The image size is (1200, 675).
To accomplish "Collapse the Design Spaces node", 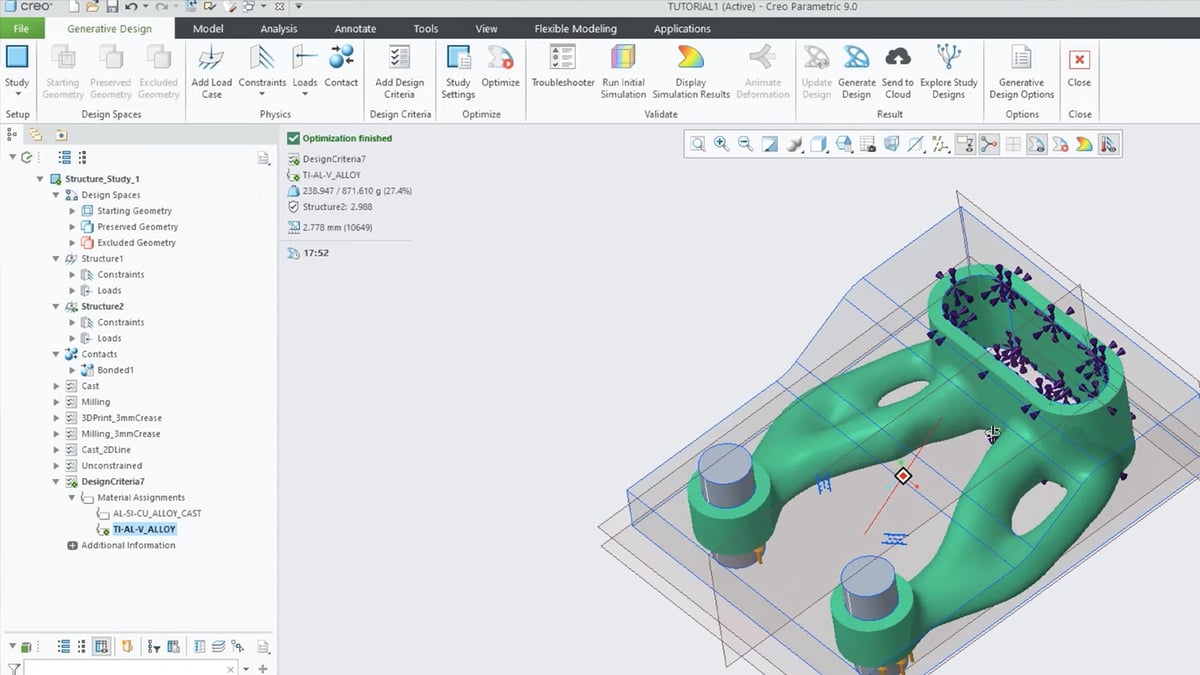I will [56, 195].
